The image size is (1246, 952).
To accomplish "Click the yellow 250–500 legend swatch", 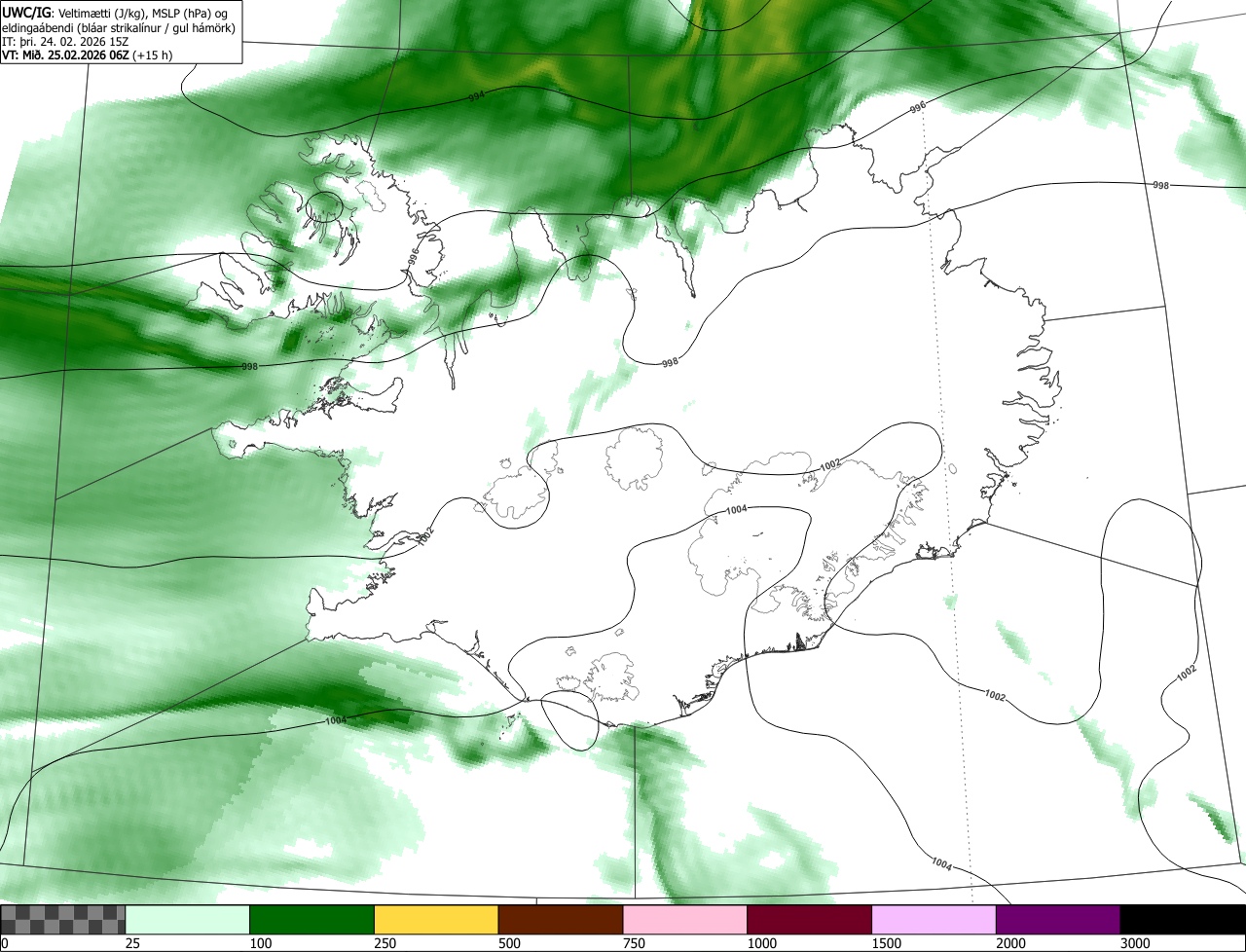I will pyautogui.click(x=436, y=919).
